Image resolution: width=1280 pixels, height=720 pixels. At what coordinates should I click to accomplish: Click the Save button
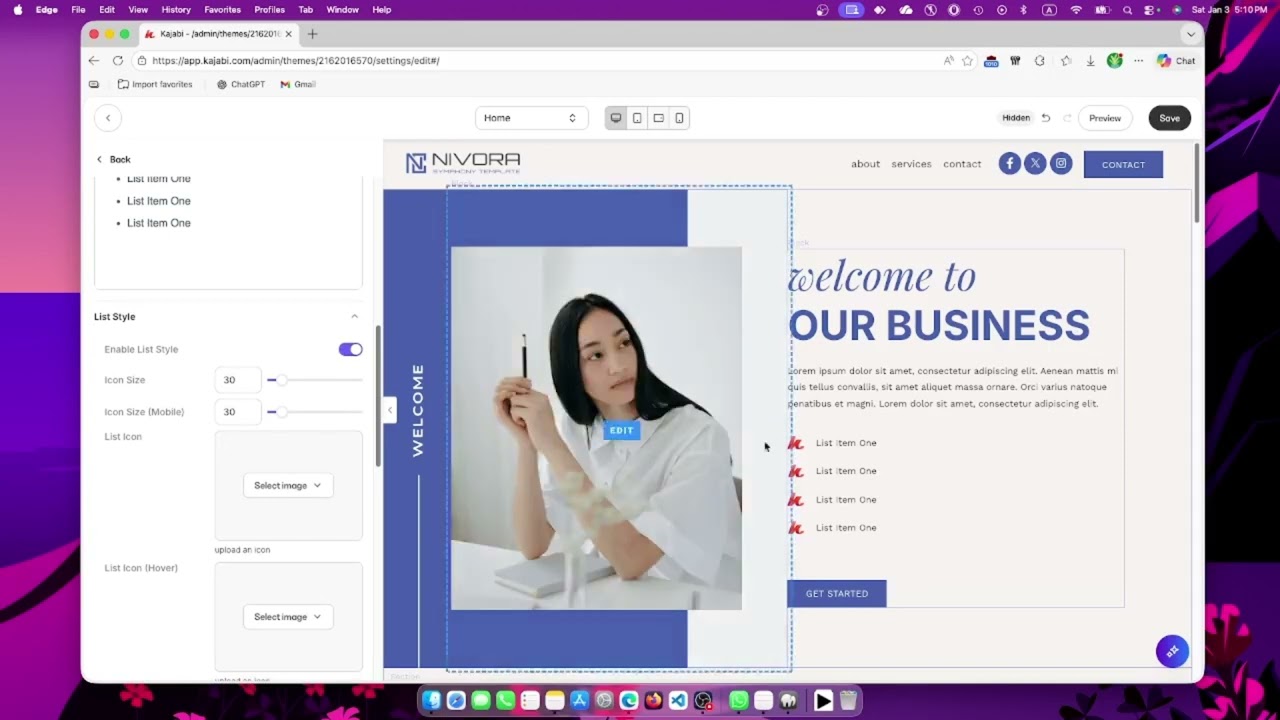[x=1169, y=118]
